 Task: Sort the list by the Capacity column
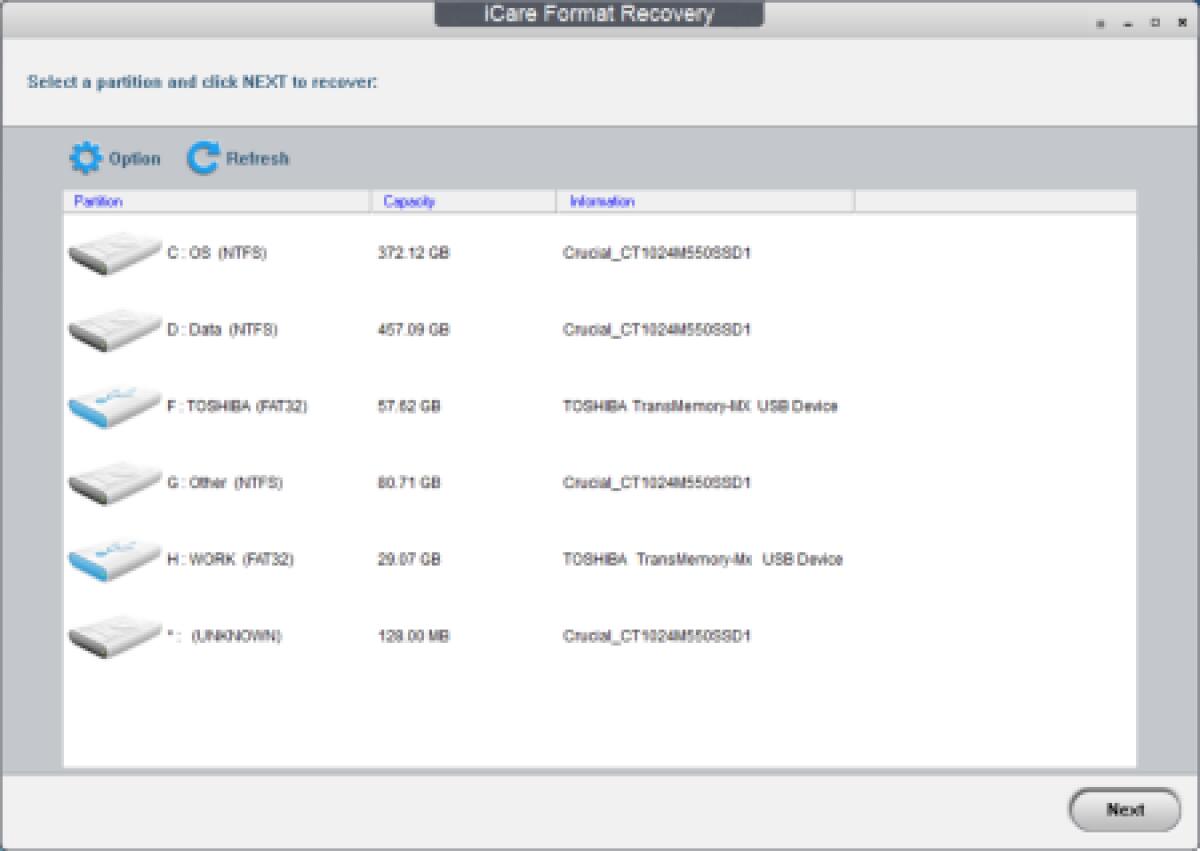pyautogui.click(x=409, y=201)
